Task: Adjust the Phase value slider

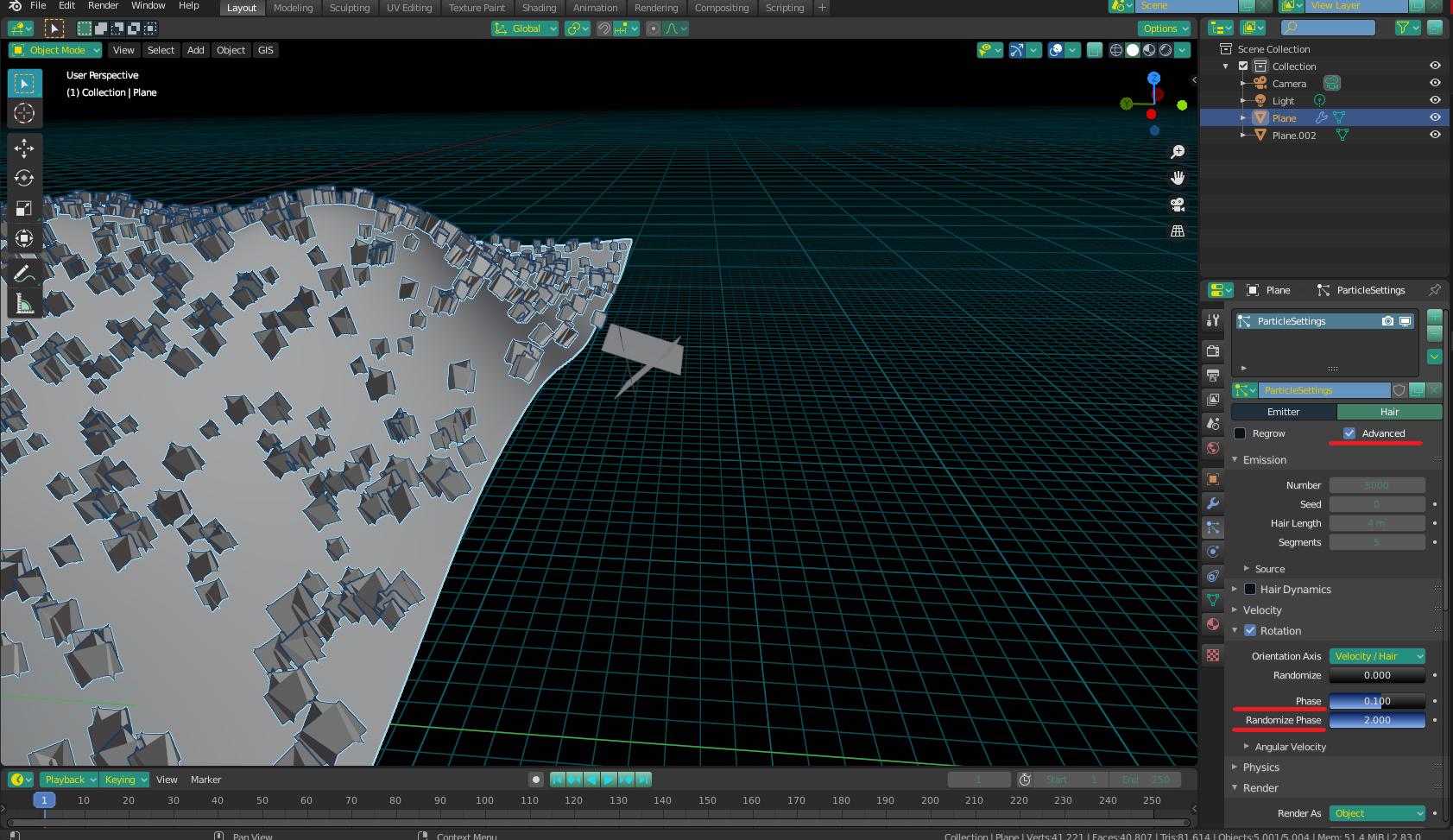Action: [x=1377, y=701]
